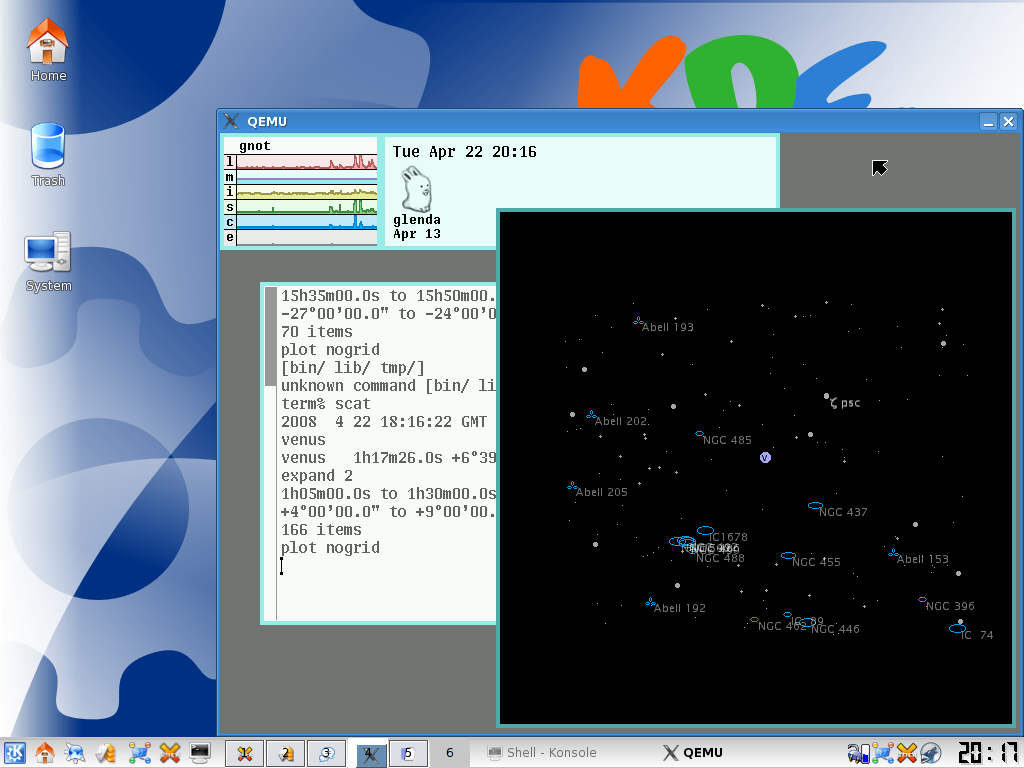The height and width of the screenshot is (768, 1024).
Task: Click the X icon in QEMU title bar
Action: tap(231, 121)
